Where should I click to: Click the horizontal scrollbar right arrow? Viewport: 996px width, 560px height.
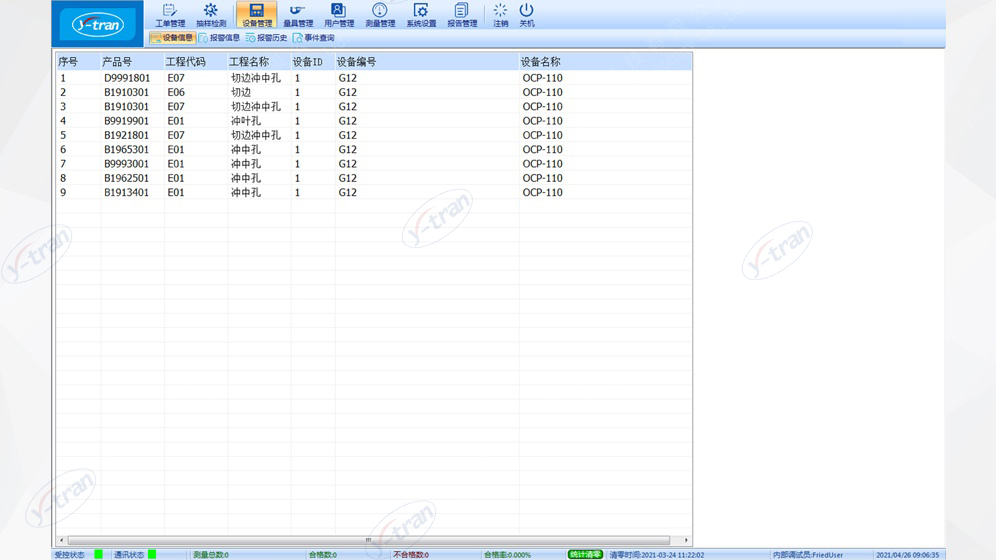pyautogui.click(x=686, y=540)
